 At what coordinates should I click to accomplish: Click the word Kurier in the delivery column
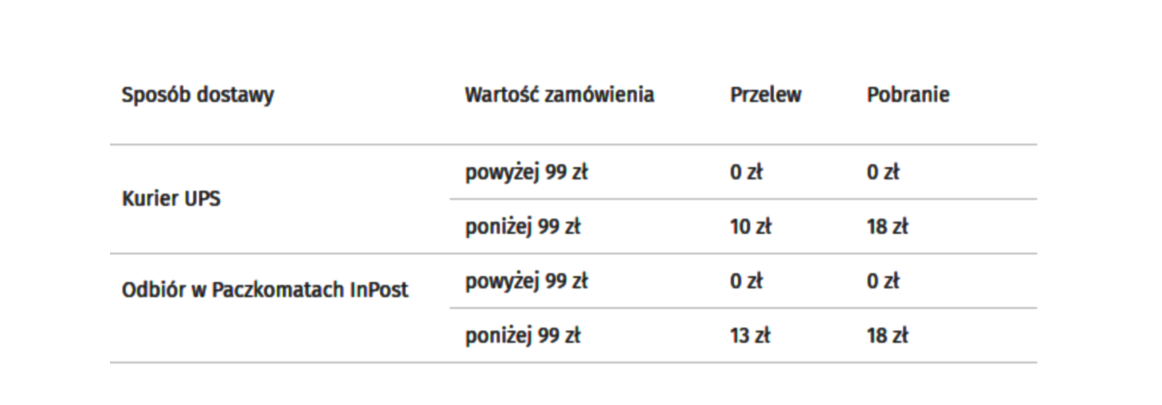click(149, 199)
